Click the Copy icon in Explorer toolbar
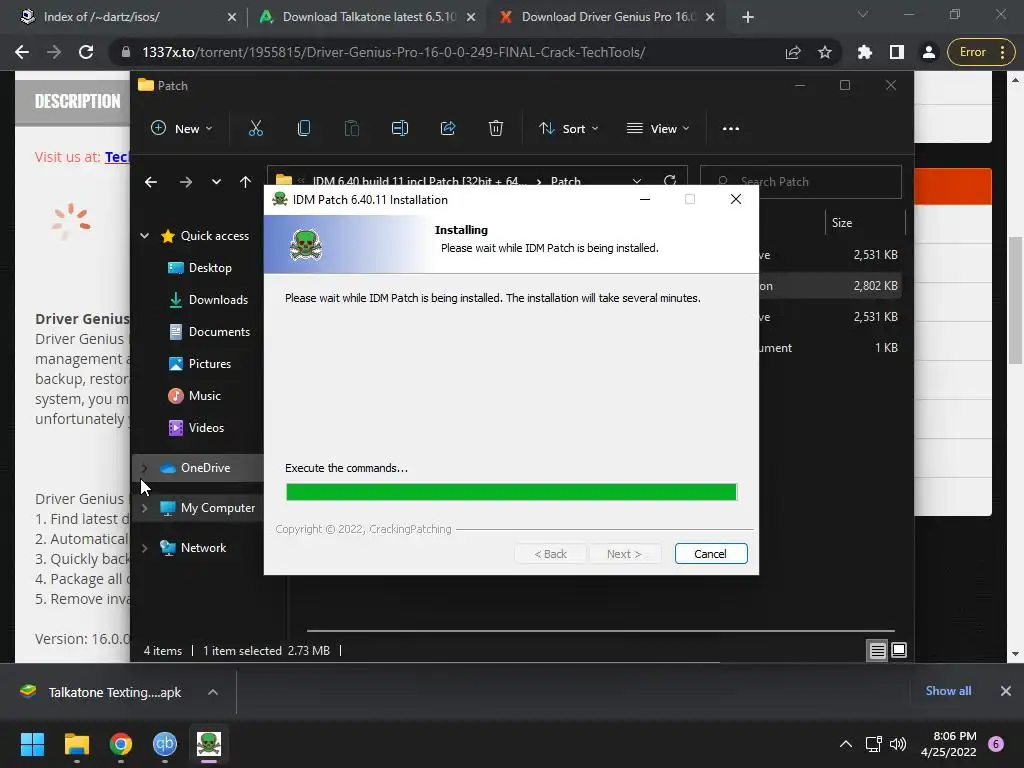1024x768 pixels. (x=304, y=129)
